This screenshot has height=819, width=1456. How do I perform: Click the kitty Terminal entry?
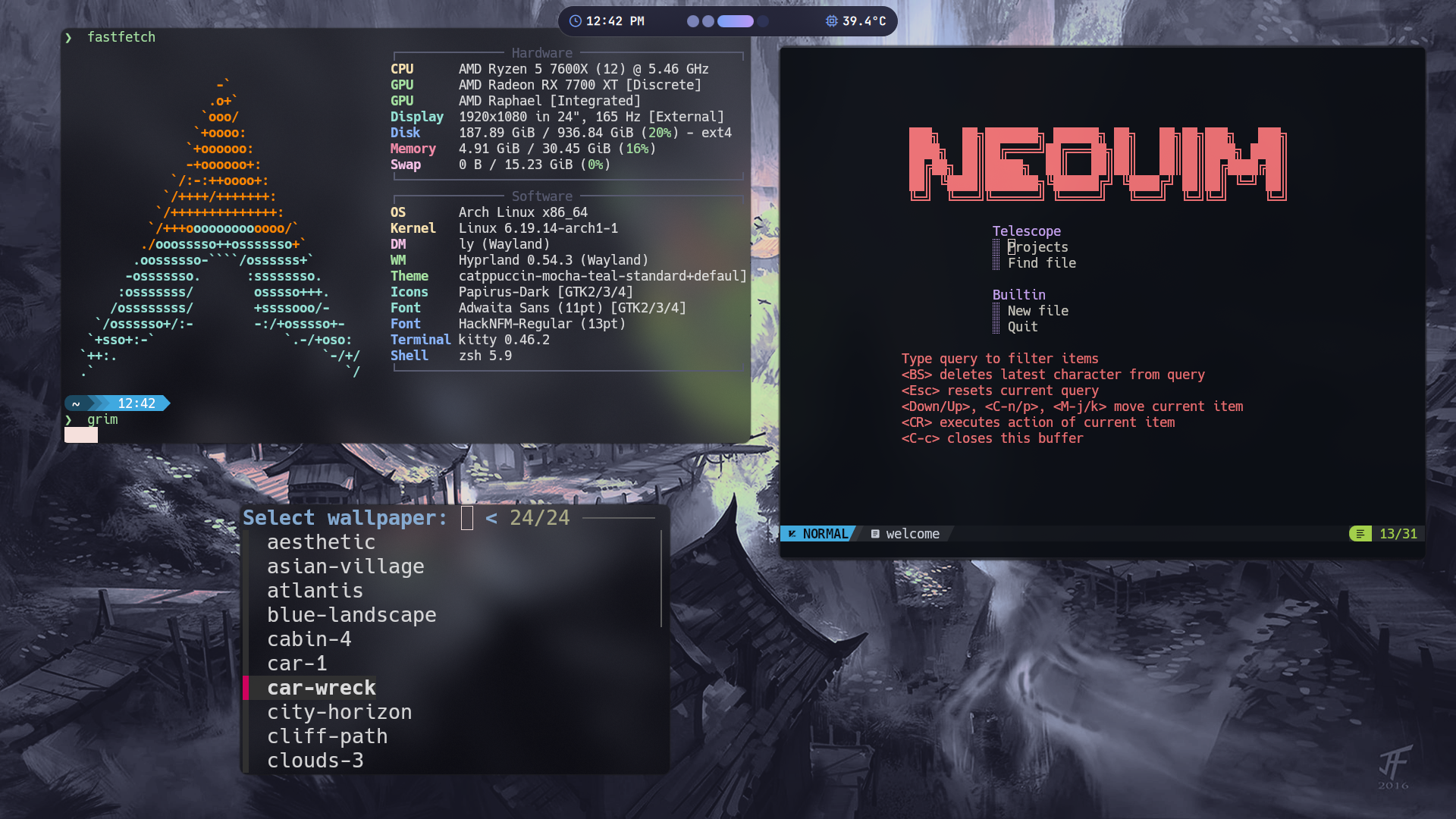click(504, 340)
